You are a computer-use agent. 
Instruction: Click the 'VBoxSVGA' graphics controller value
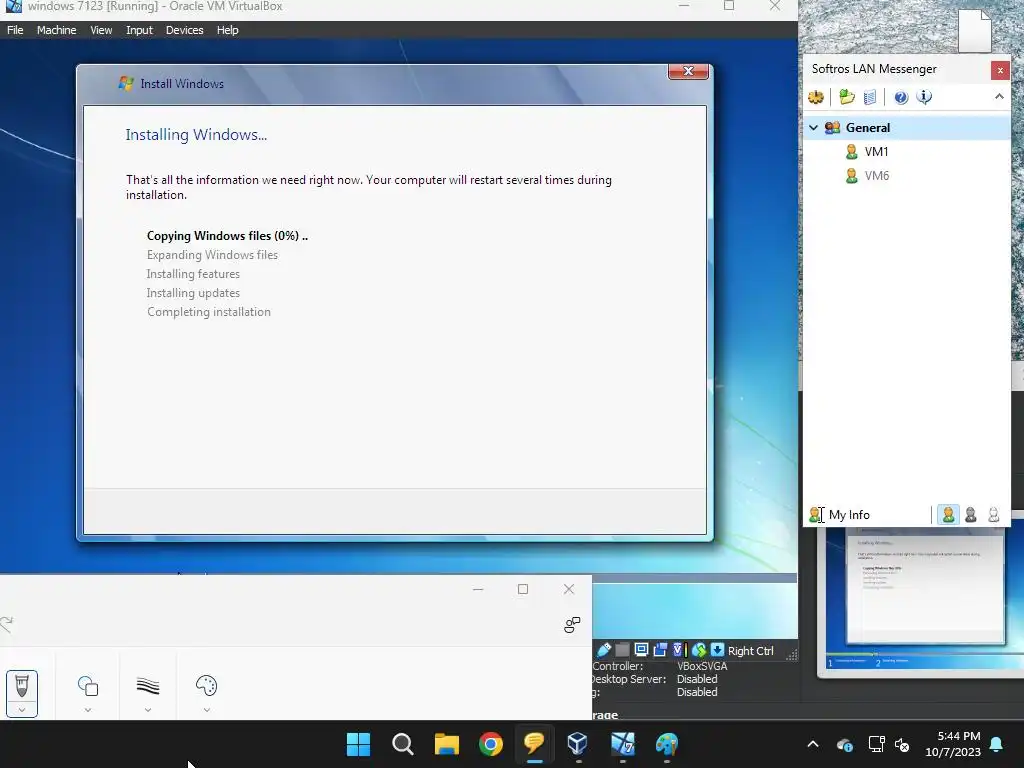pyautogui.click(x=702, y=666)
